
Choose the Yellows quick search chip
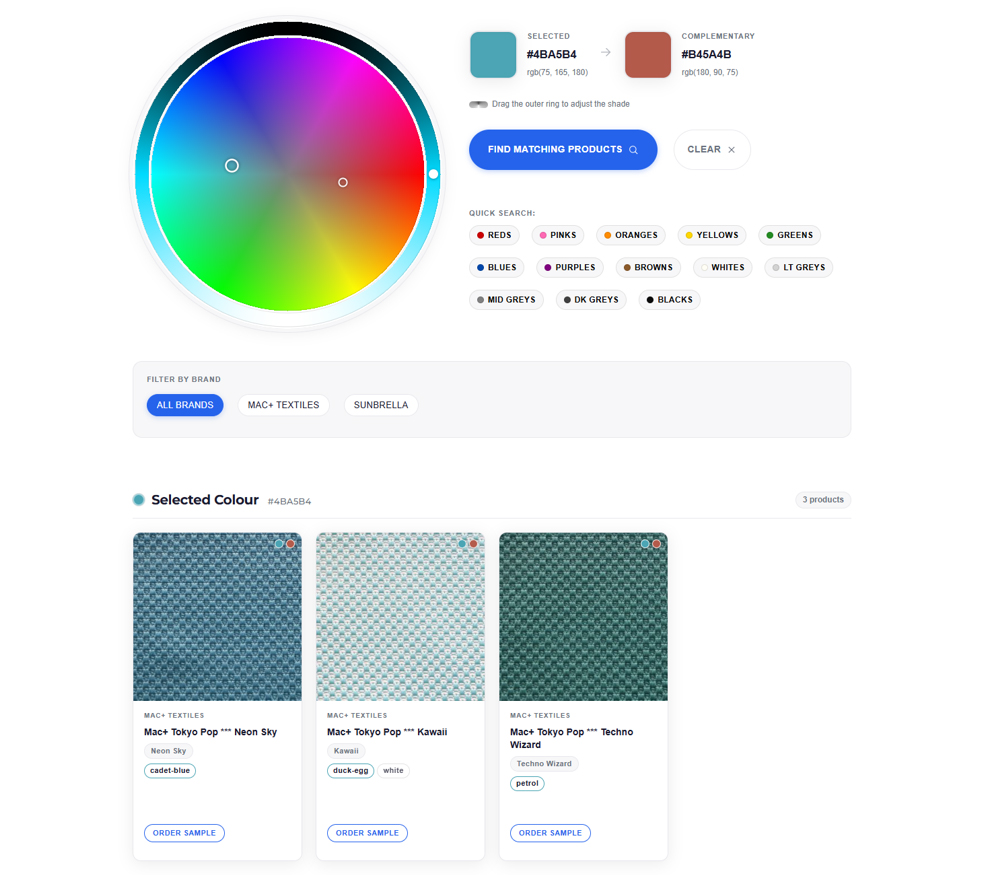[712, 235]
